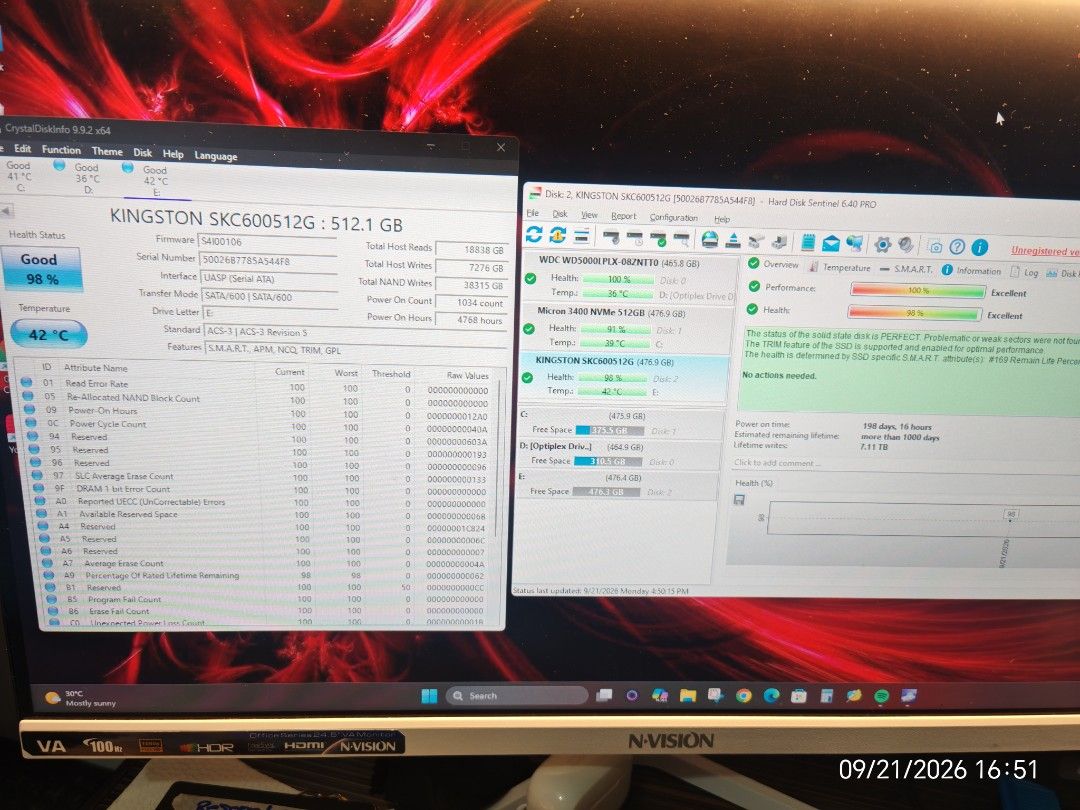Click the disk test icon with green check mark
The width and height of the screenshot is (1080, 810).
(x=658, y=238)
